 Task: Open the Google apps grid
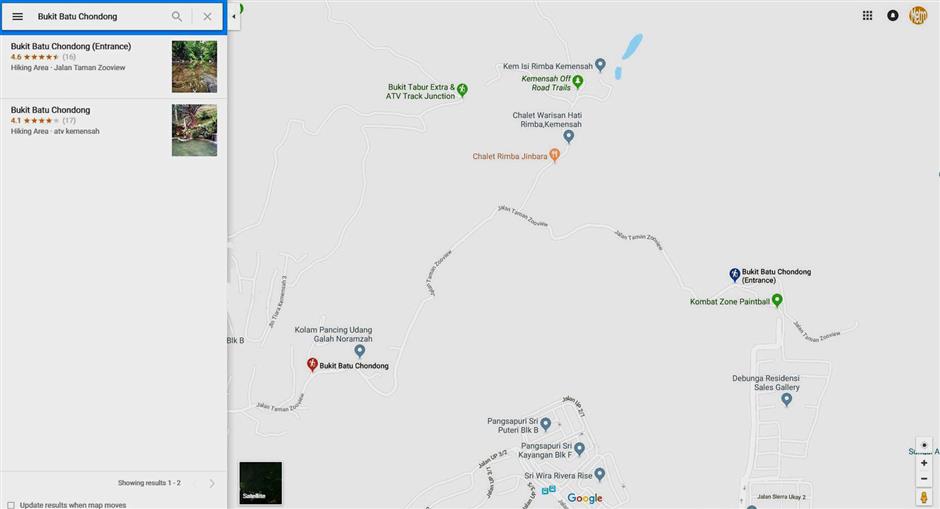(867, 16)
